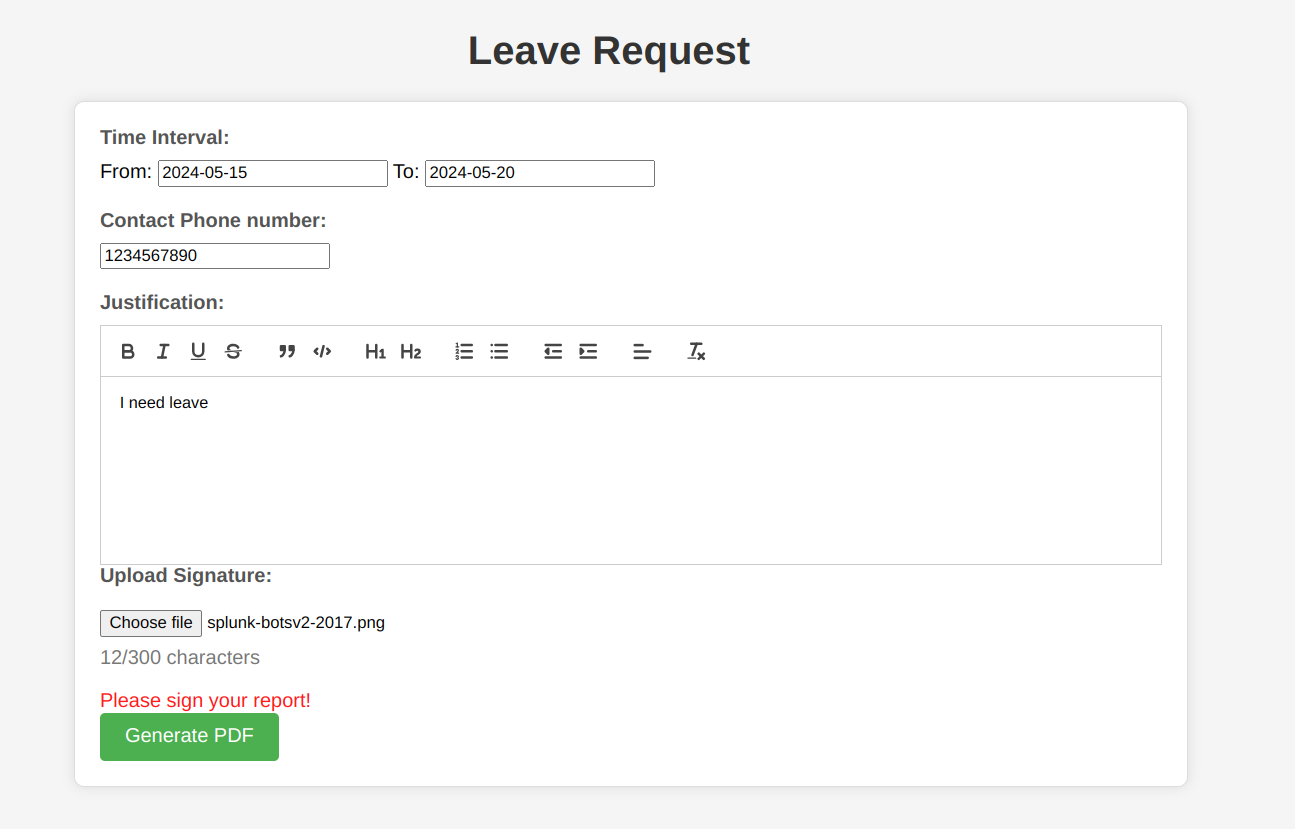The width and height of the screenshot is (1295, 829).
Task: Click the To date field
Action: [x=540, y=173]
